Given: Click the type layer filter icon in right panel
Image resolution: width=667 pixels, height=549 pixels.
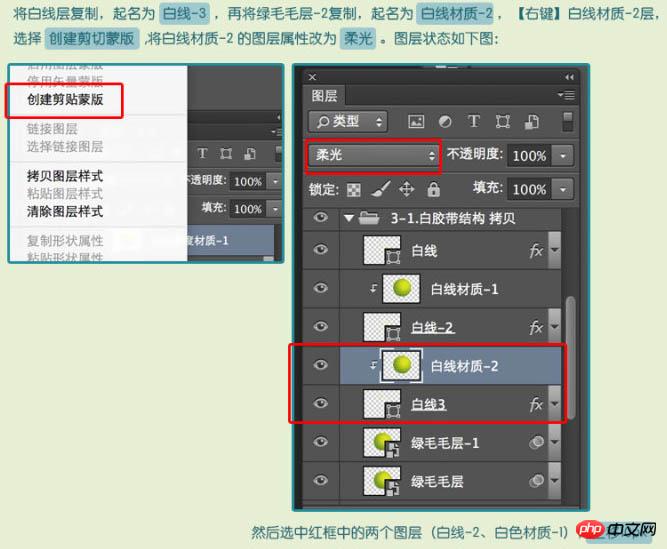Looking at the screenshot, I should [473, 121].
